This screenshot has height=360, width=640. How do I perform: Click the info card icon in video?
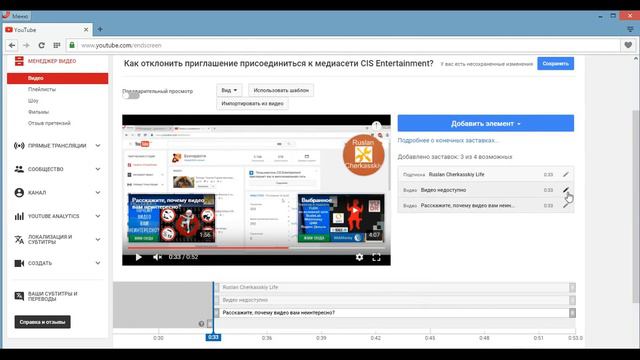pyautogui.click(x=376, y=125)
